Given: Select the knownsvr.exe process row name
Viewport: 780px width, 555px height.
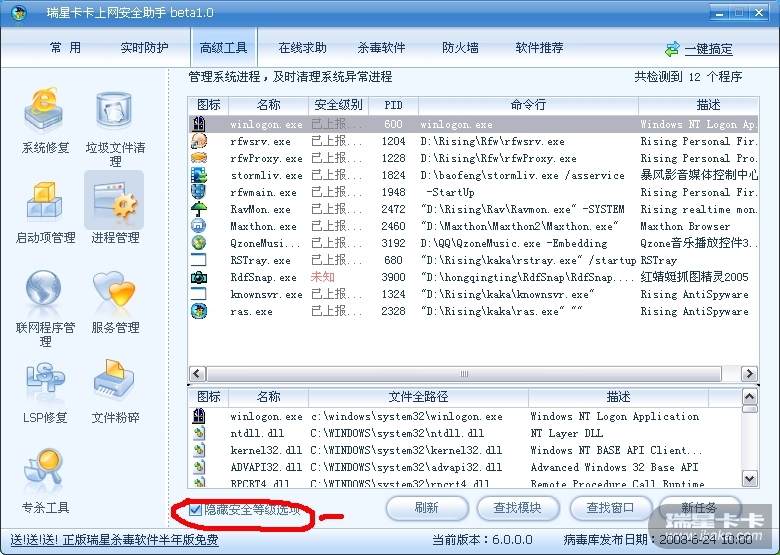Looking at the screenshot, I should point(266,294).
